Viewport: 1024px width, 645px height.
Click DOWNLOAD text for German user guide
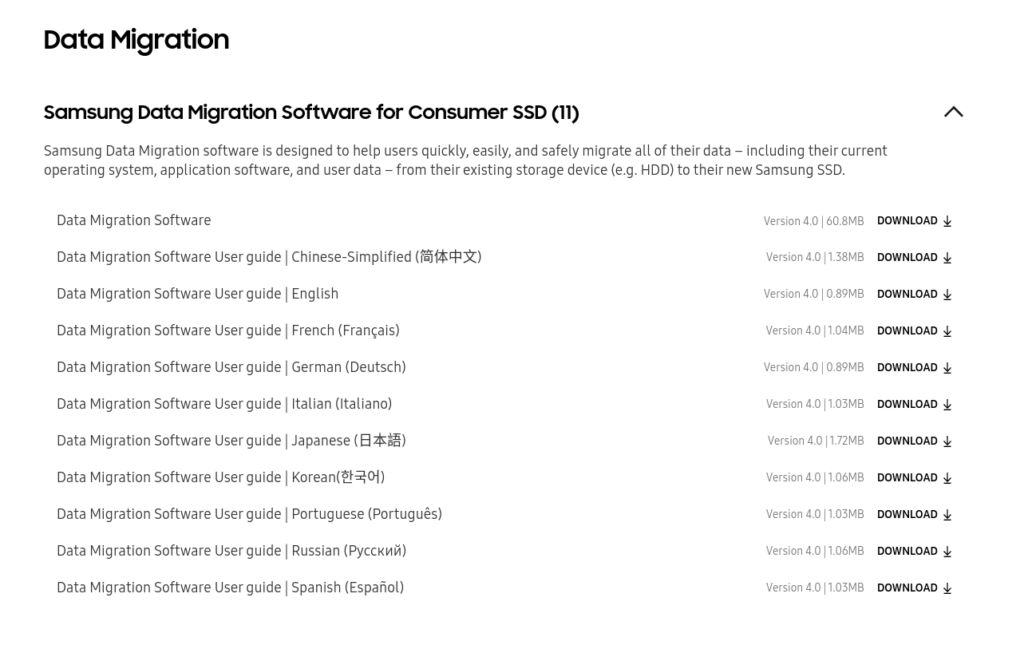point(907,367)
